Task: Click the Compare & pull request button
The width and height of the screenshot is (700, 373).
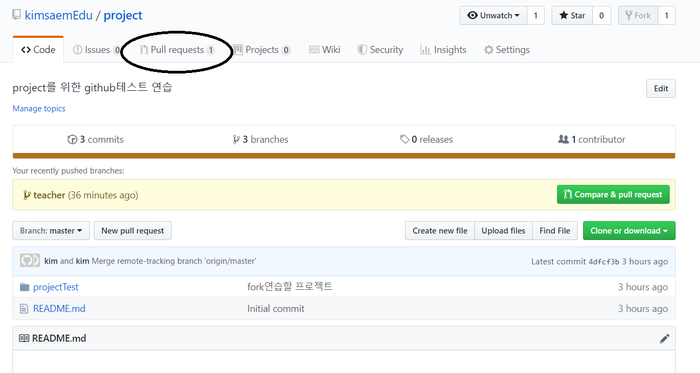Action: tap(613, 195)
